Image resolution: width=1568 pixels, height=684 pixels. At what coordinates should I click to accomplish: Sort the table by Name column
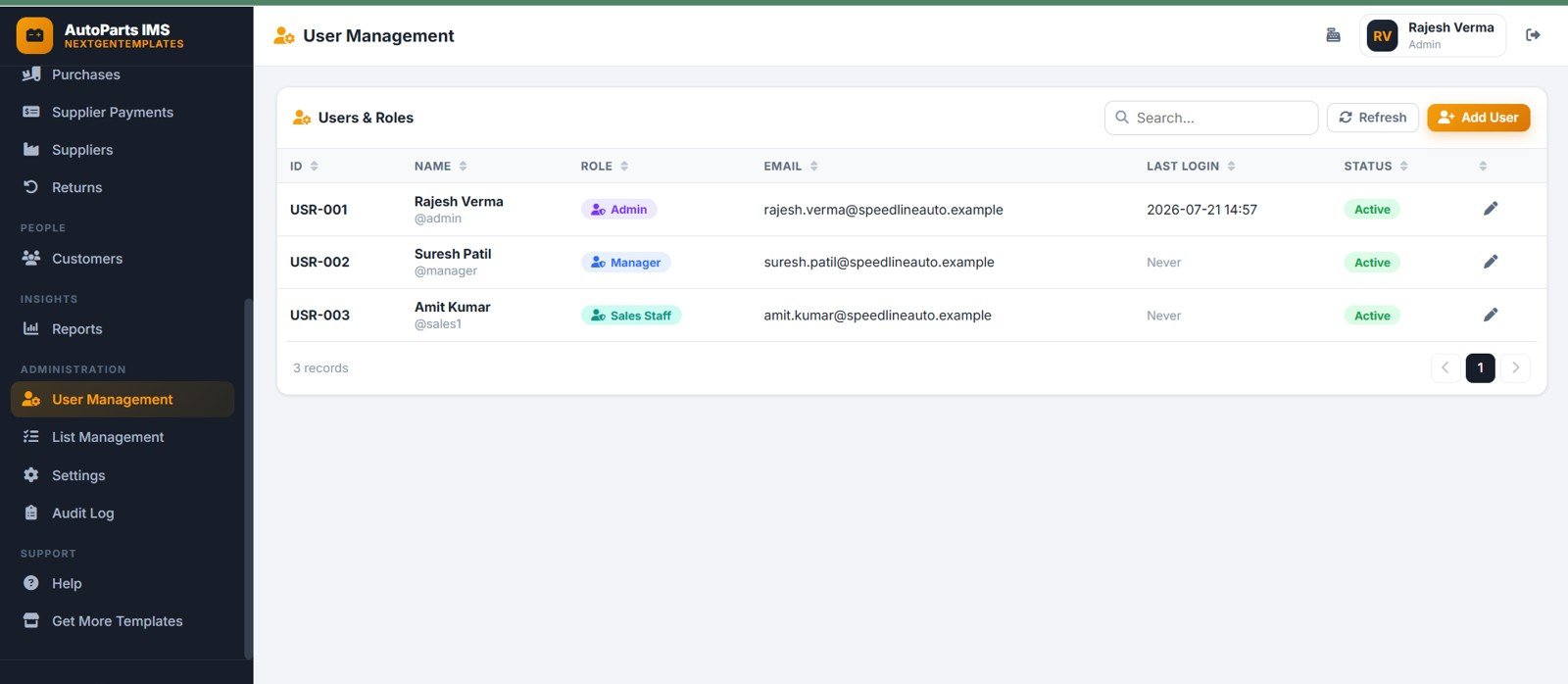pyautogui.click(x=440, y=167)
